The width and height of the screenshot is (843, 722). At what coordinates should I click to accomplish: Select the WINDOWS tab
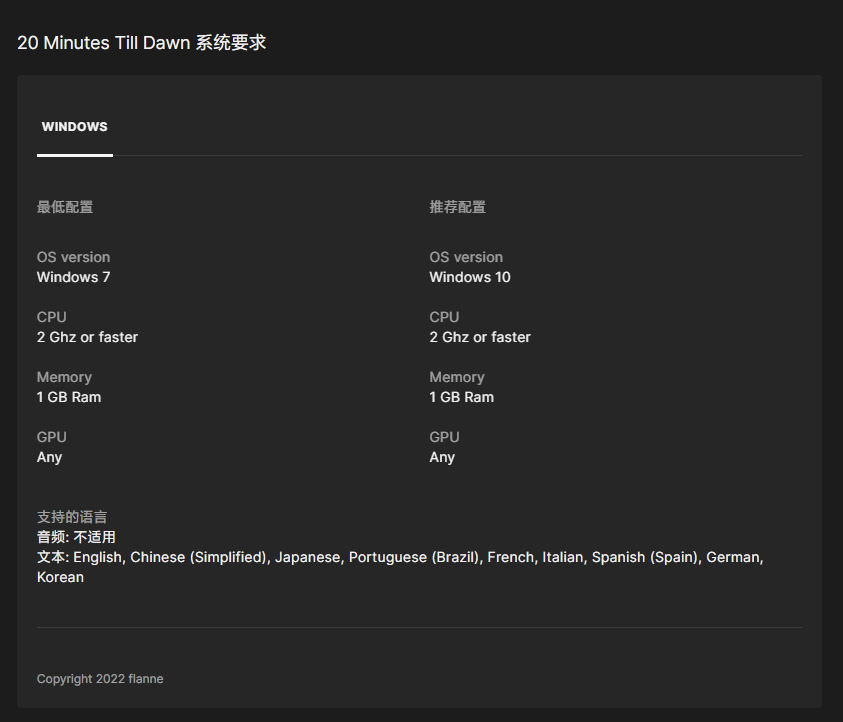tap(74, 127)
